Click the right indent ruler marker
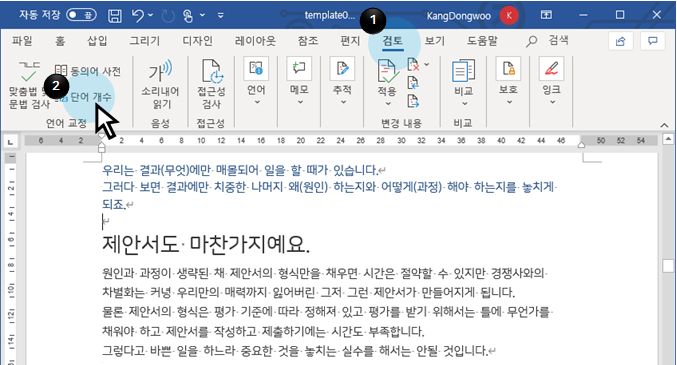Viewport: 677px width, 365px height. tap(582, 145)
